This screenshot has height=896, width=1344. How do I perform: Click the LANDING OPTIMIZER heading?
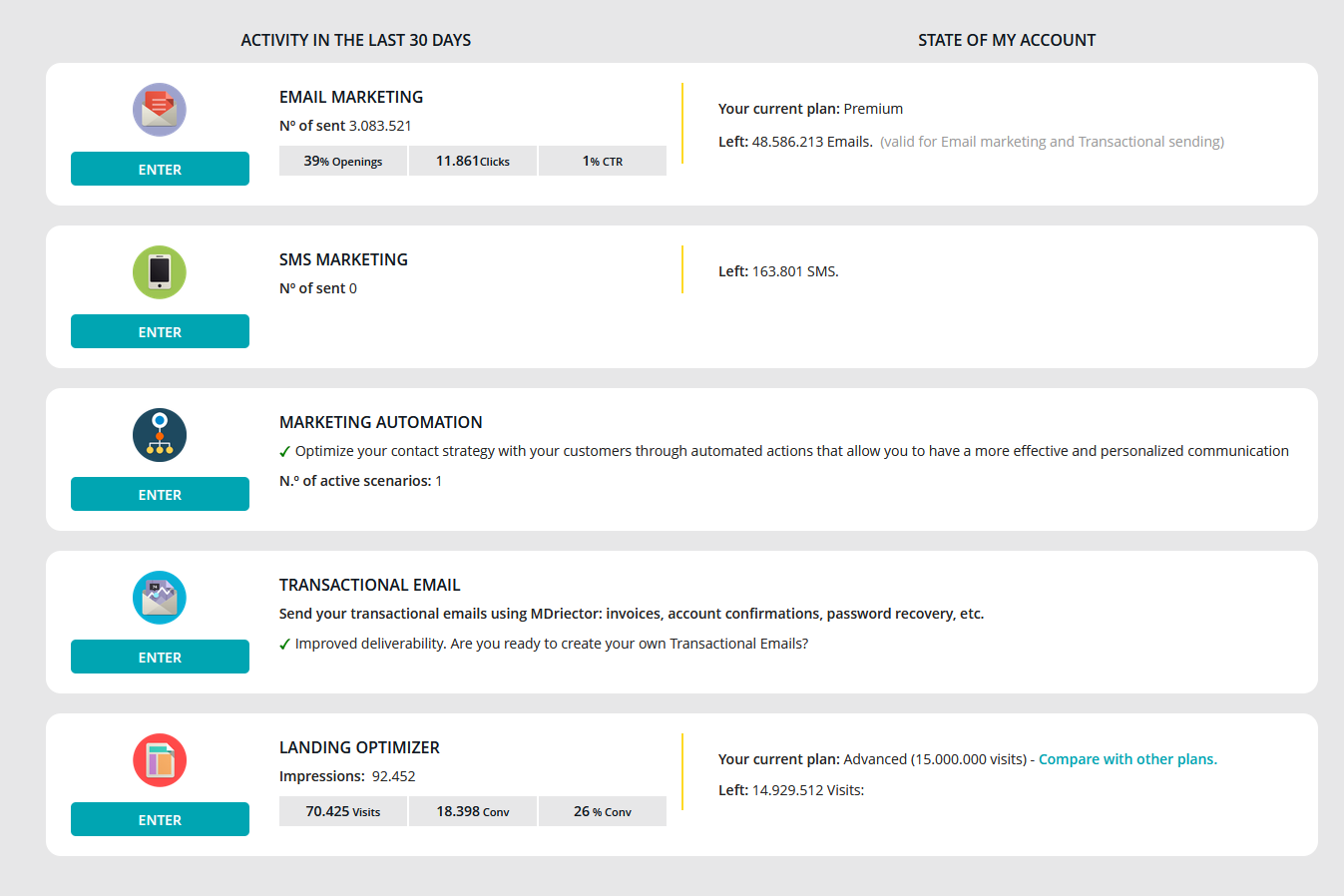(359, 747)
